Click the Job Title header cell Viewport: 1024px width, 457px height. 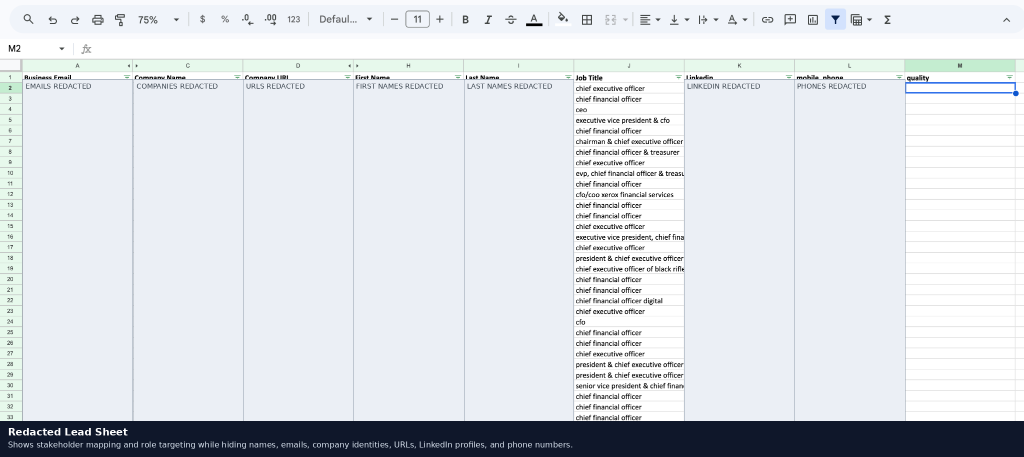(629, 77)
